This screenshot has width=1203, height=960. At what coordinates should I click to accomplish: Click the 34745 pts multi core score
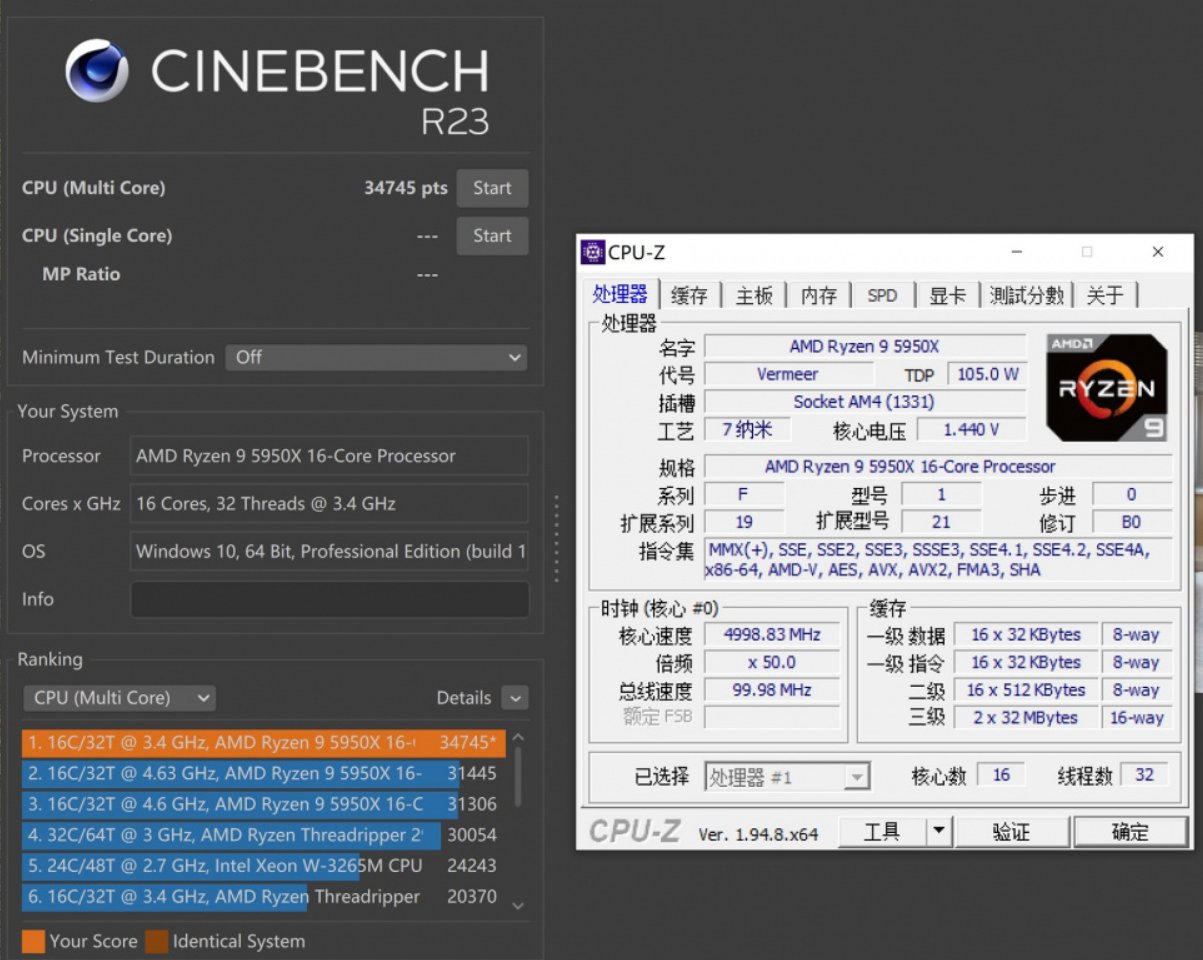(406, 188)
